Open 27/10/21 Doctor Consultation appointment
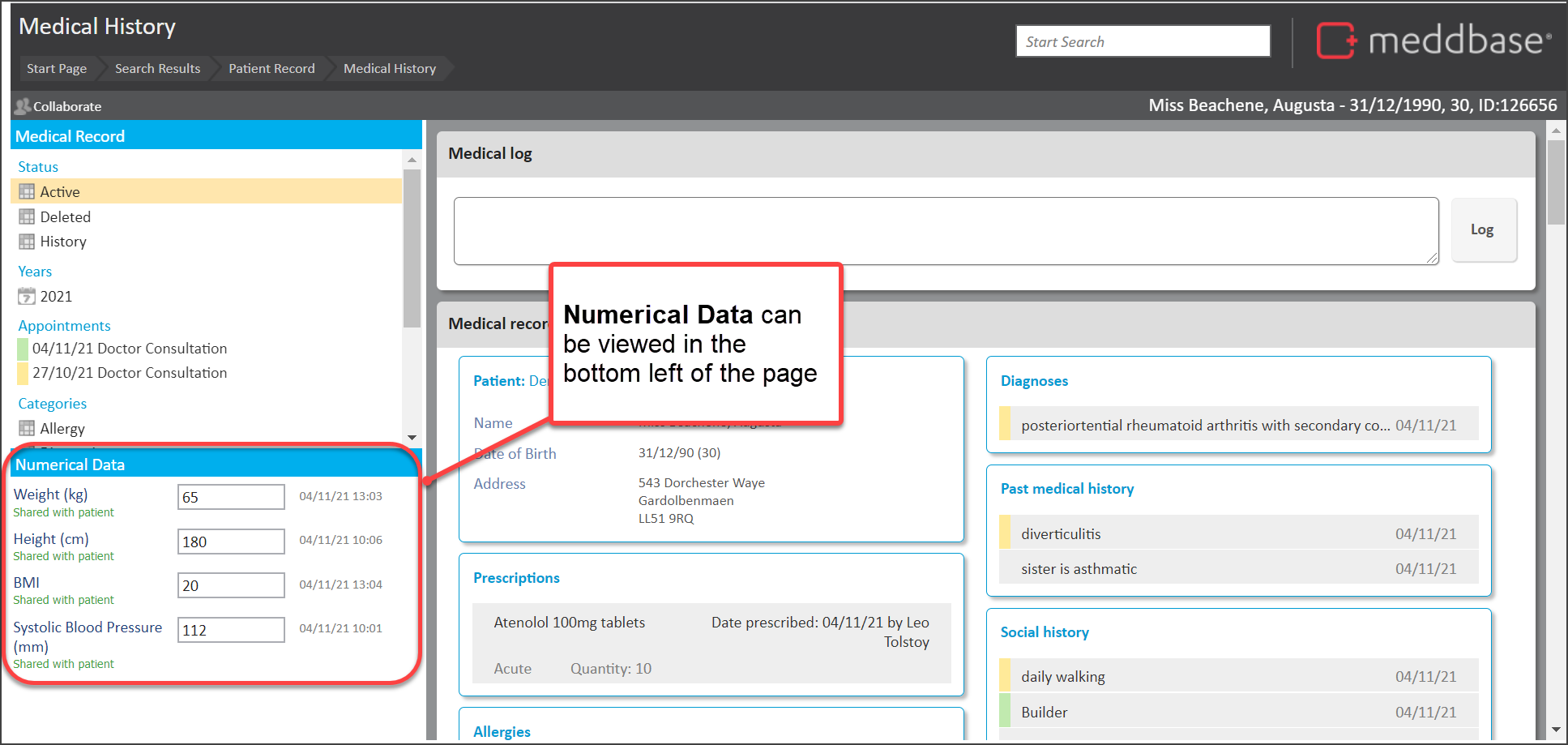Image resolution: width=1568 pixels, height=745 pixels. [x=130, y=373]
